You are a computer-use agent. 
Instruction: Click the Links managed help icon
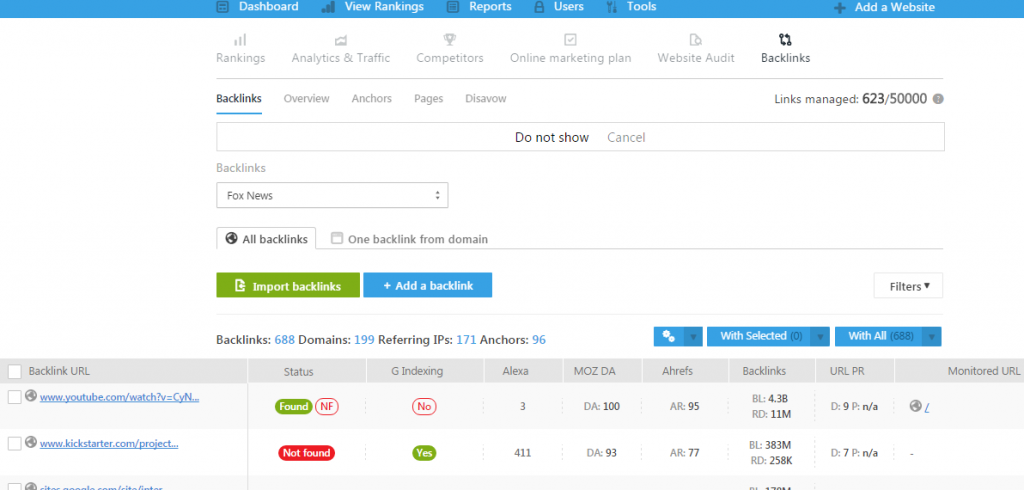click(x=938, y=99)
